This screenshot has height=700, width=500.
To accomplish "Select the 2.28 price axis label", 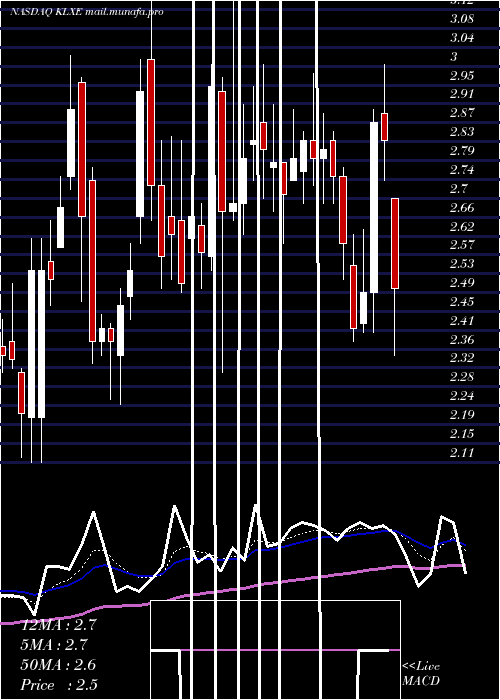I will (x=462, y=377).
